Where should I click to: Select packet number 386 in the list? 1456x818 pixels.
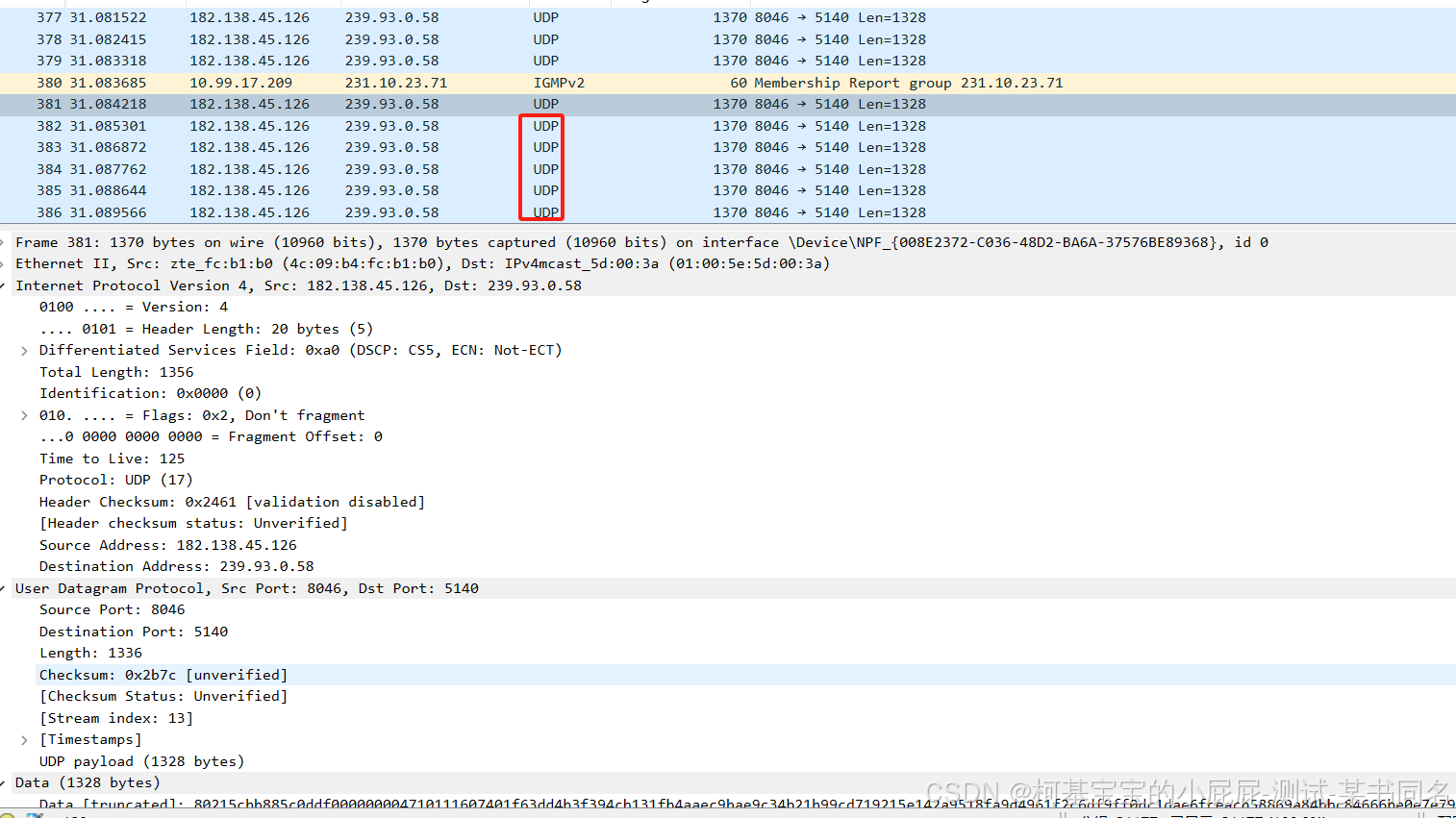point(728,212)
